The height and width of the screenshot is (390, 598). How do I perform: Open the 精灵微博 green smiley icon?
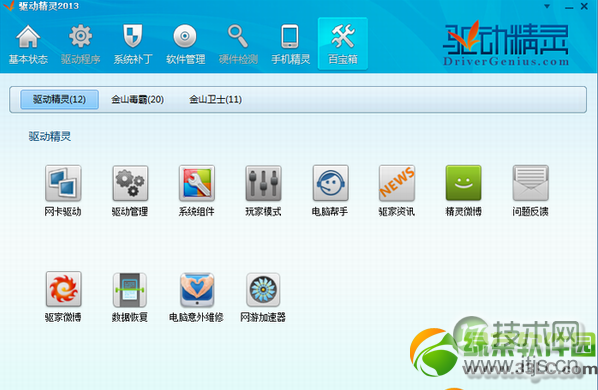[463, 183]
